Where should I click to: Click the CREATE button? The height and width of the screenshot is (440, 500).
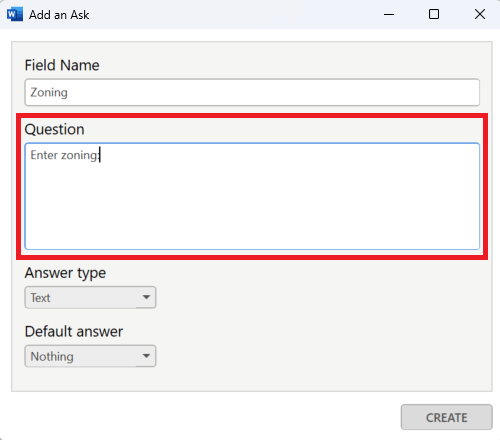pyautogui.click(x=446, y=417)
